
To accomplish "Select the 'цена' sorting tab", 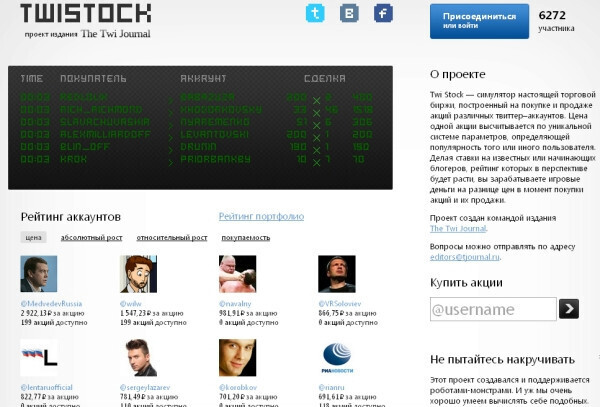I will tap(34, 238).
